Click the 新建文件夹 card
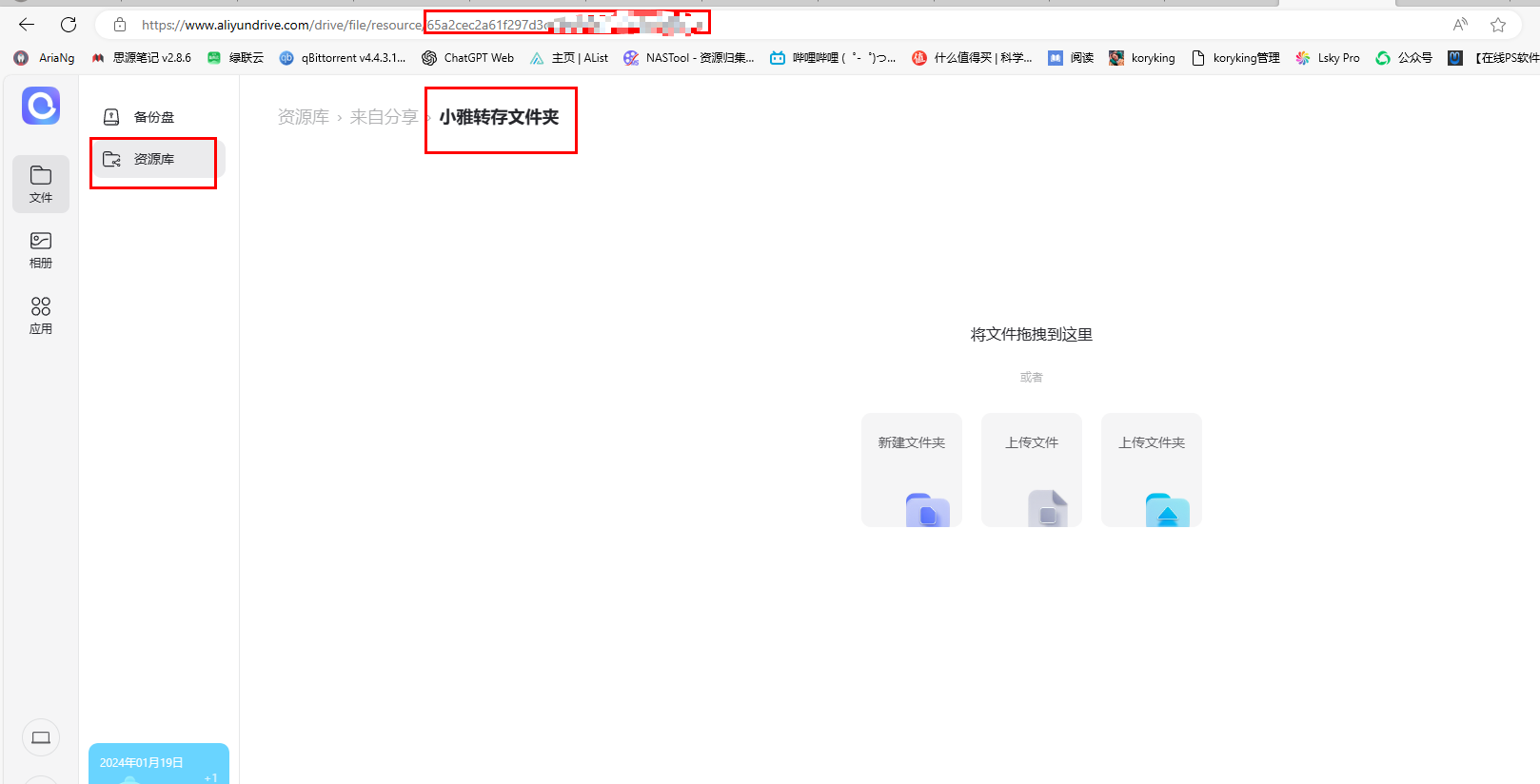This screenshot has height=784, width=1540. (912, 470)
